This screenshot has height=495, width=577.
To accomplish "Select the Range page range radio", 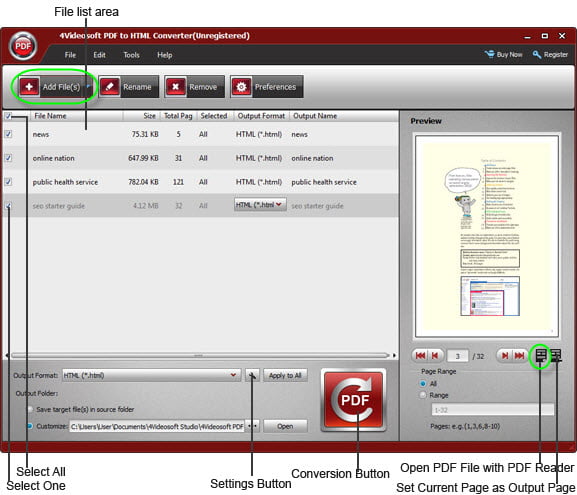I will click(423, 395).
